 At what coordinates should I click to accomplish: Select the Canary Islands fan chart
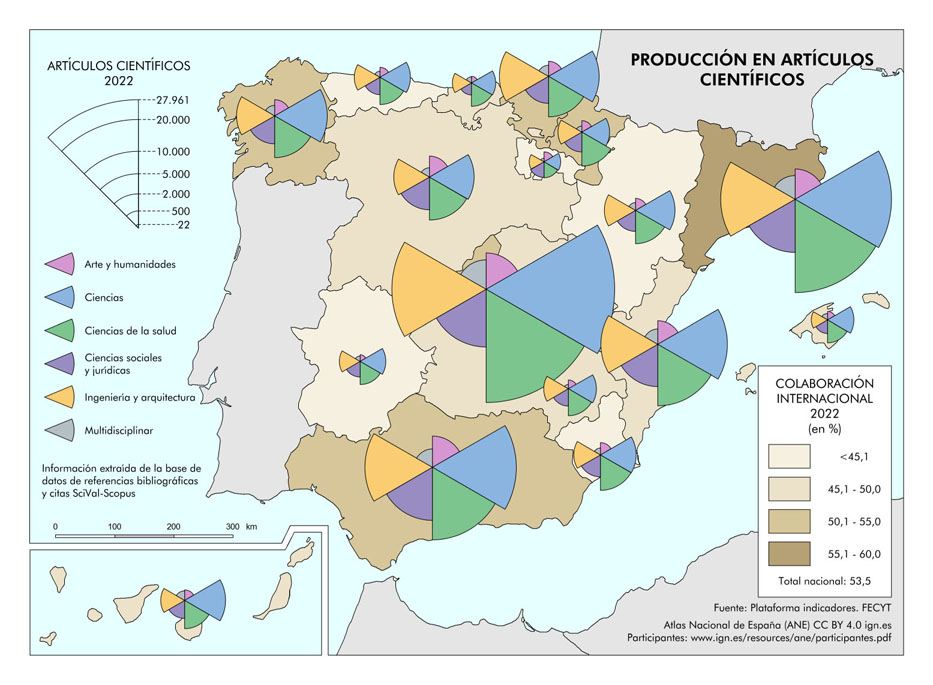(192, 602)
